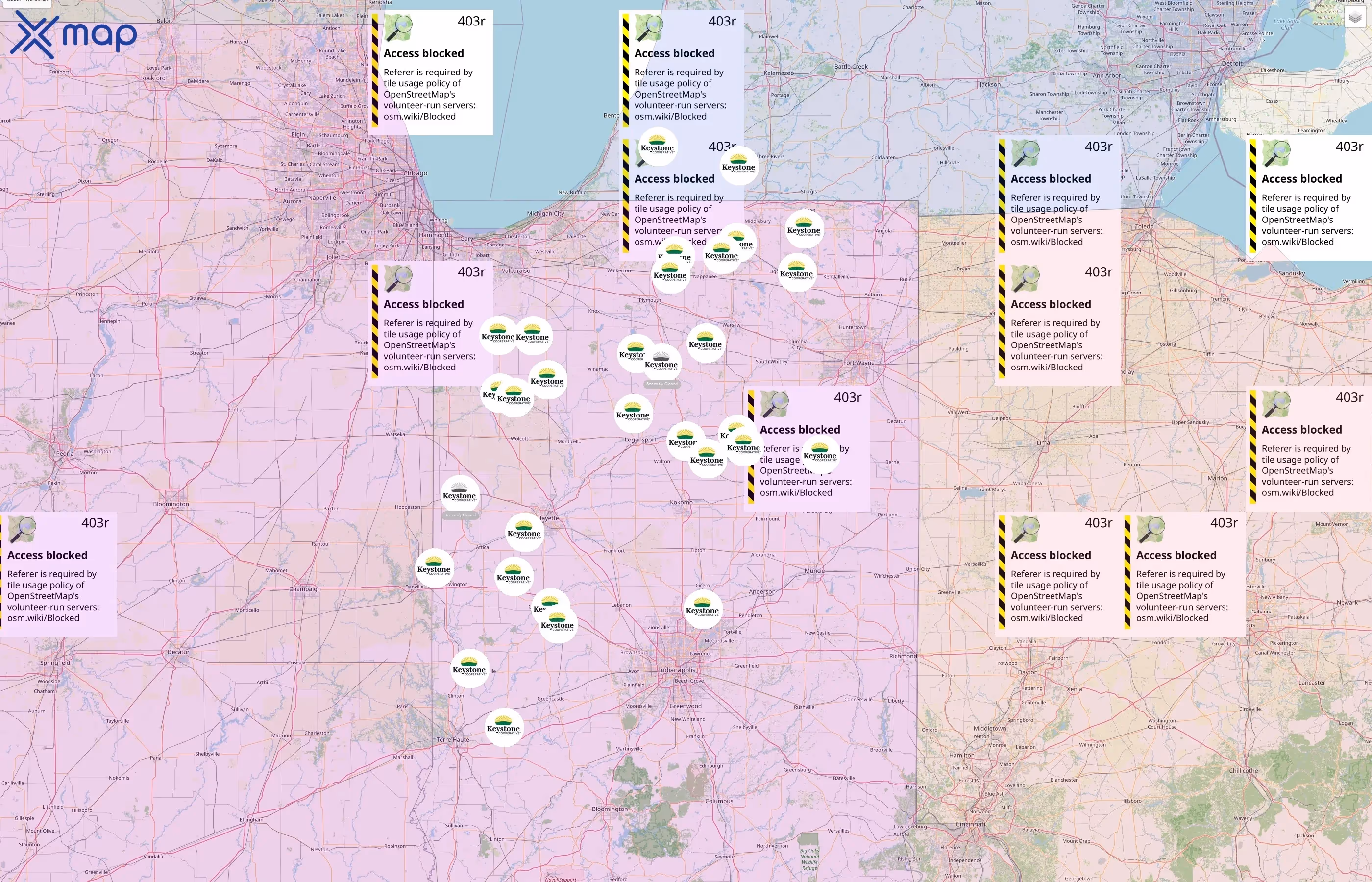Open Keystone marker near Three Rivers
The width and height of the screenshot is (1372, 882).
pos(739,166)
